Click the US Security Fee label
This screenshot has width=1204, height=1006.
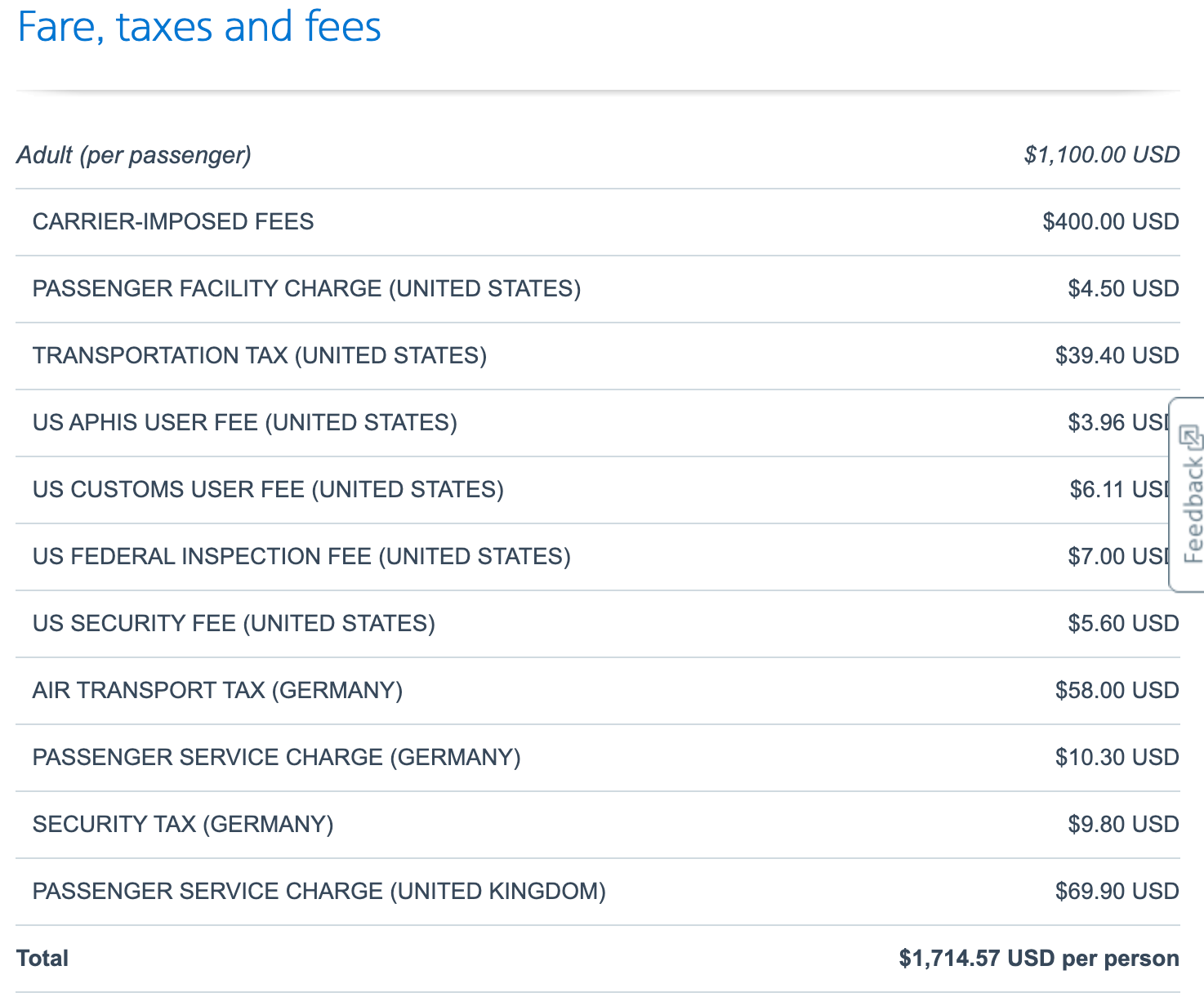234,624
